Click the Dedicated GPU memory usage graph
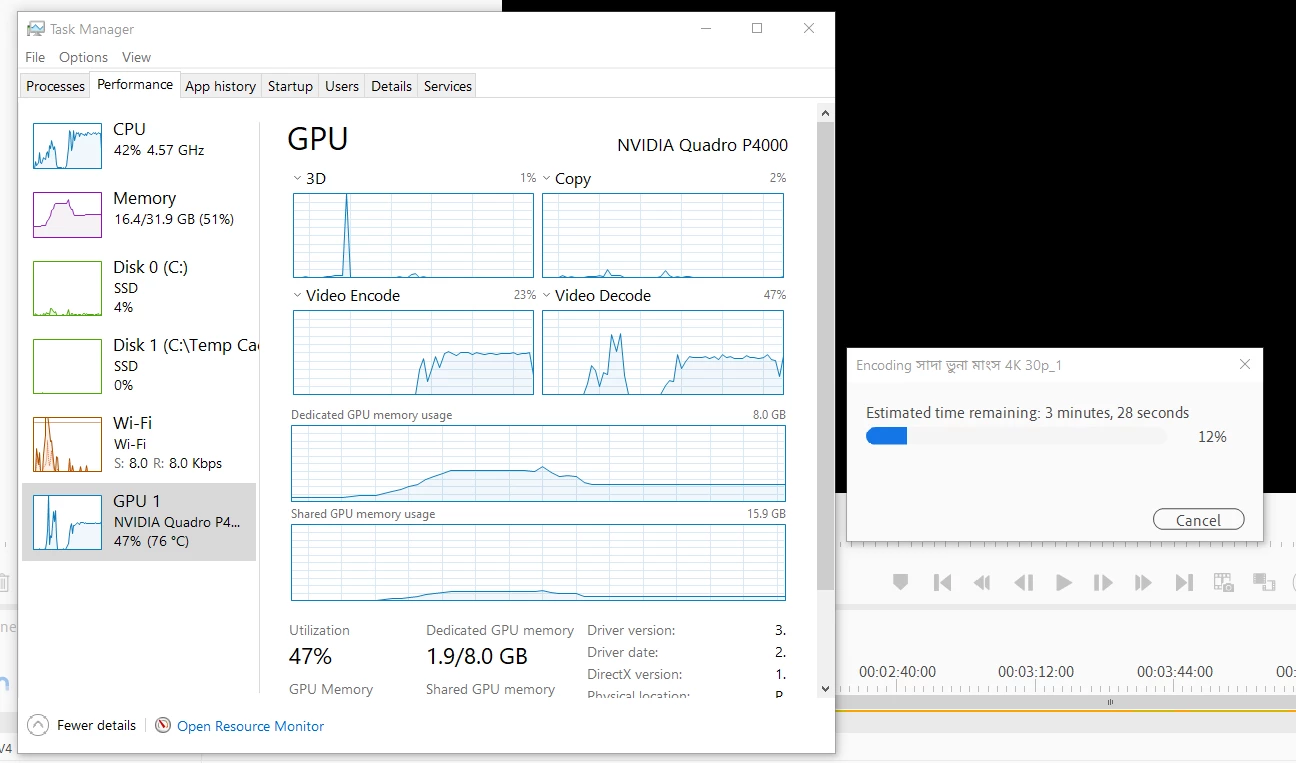The width and height of the screenshot is (1296, 763). (x=538, y=463)
